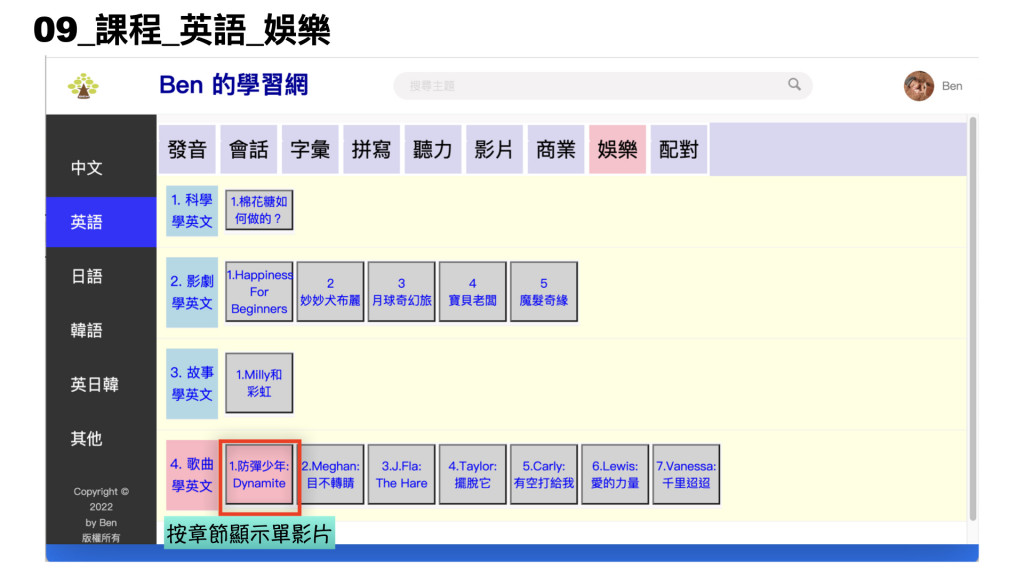Switch to the 娛樂 tab
The width and height of the screenshot is (1024, 576).
[x=617, y=150]
